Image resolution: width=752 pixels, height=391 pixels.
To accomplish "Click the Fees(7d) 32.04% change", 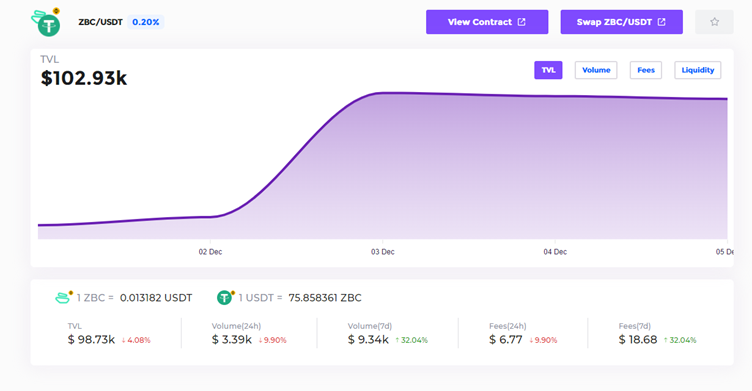I will pos(680,340).
